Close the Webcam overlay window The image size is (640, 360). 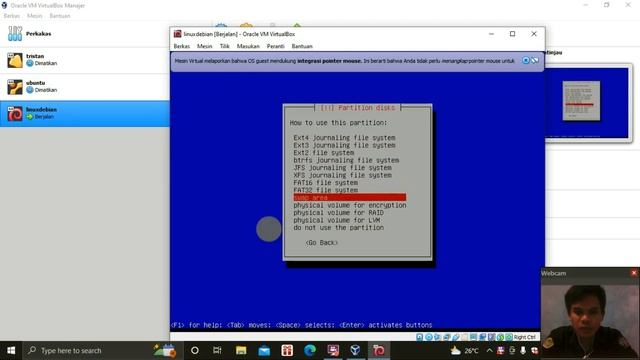(634, 273)
